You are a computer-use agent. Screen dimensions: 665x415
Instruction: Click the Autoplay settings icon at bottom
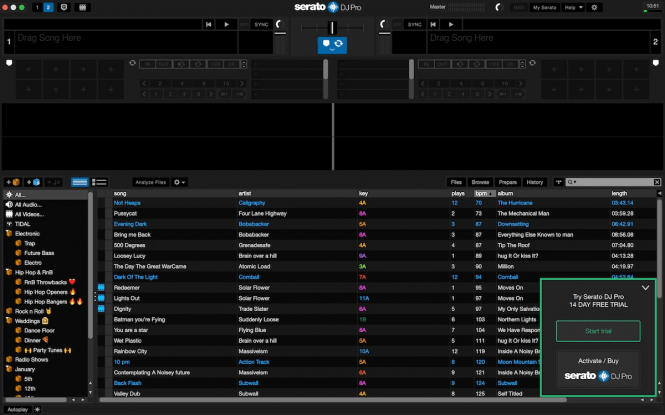(37, 409)
